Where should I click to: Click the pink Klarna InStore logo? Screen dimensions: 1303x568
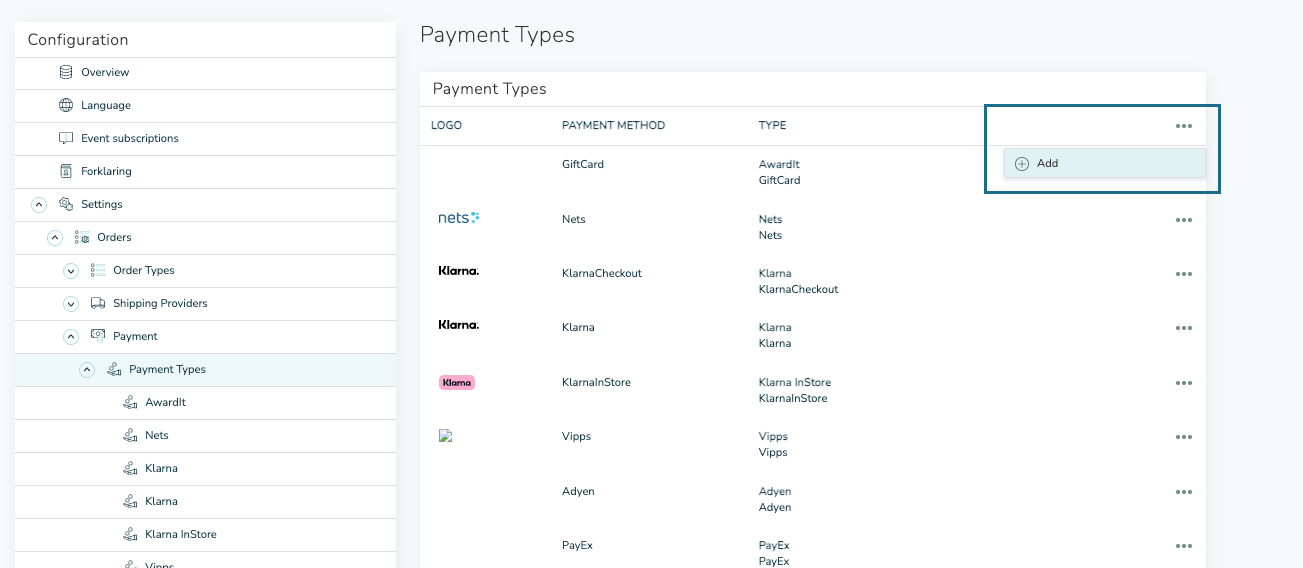tap(456, 382)
